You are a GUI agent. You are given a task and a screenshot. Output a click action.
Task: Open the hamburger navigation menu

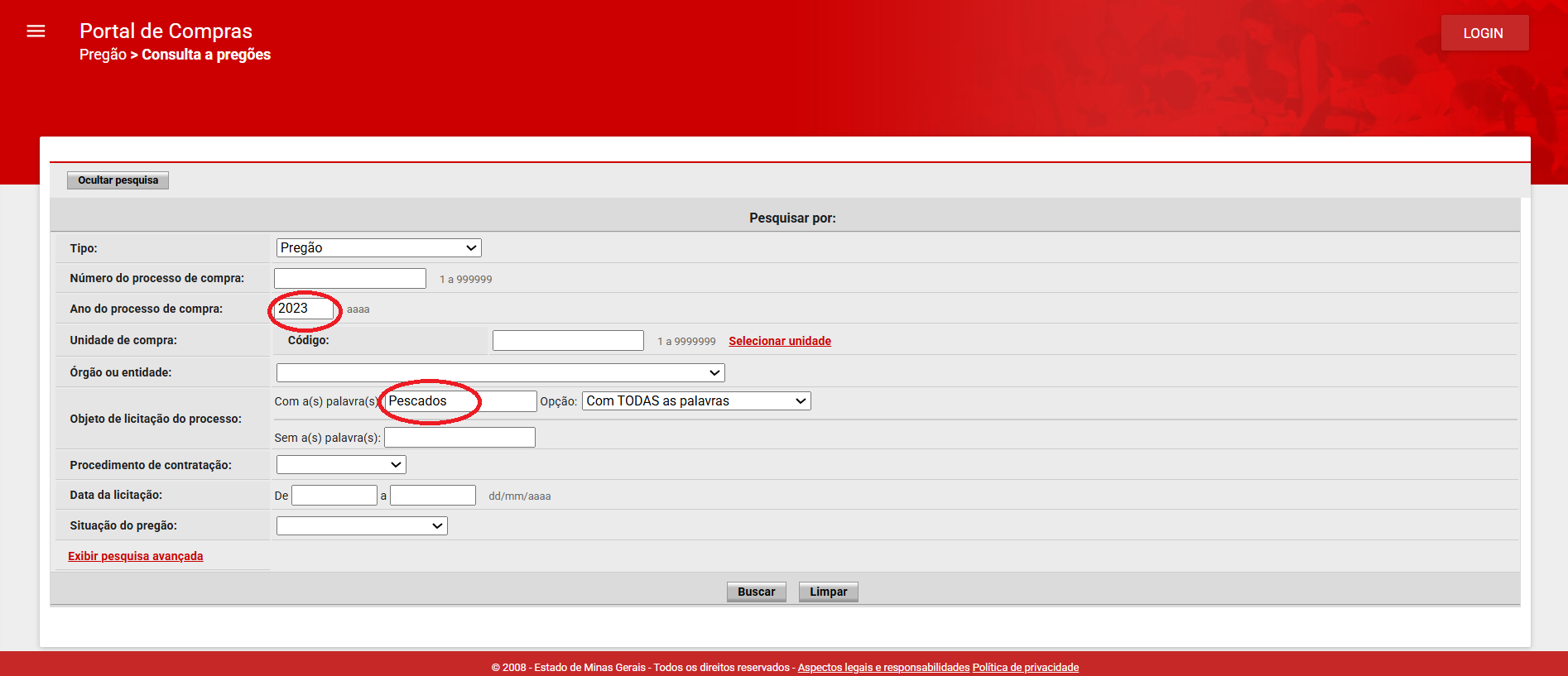[36, 31]
